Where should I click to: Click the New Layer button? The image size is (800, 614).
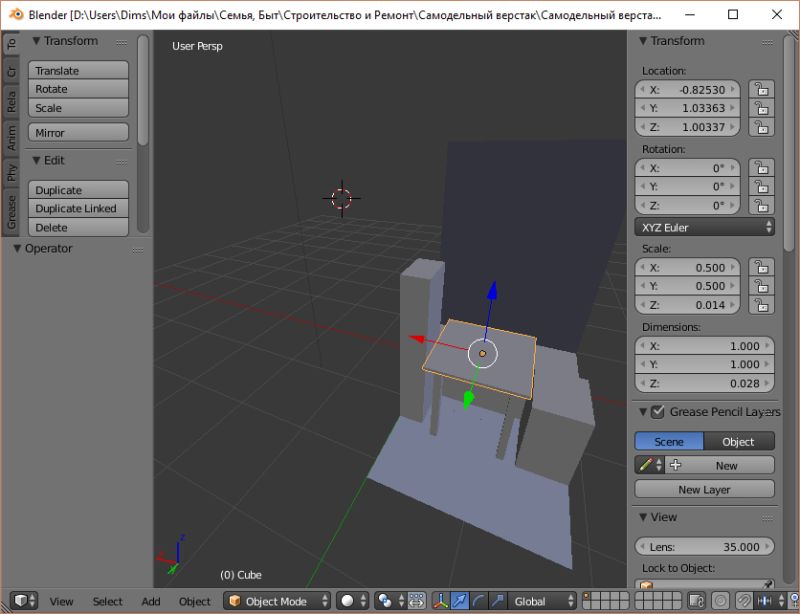point(705,489)
